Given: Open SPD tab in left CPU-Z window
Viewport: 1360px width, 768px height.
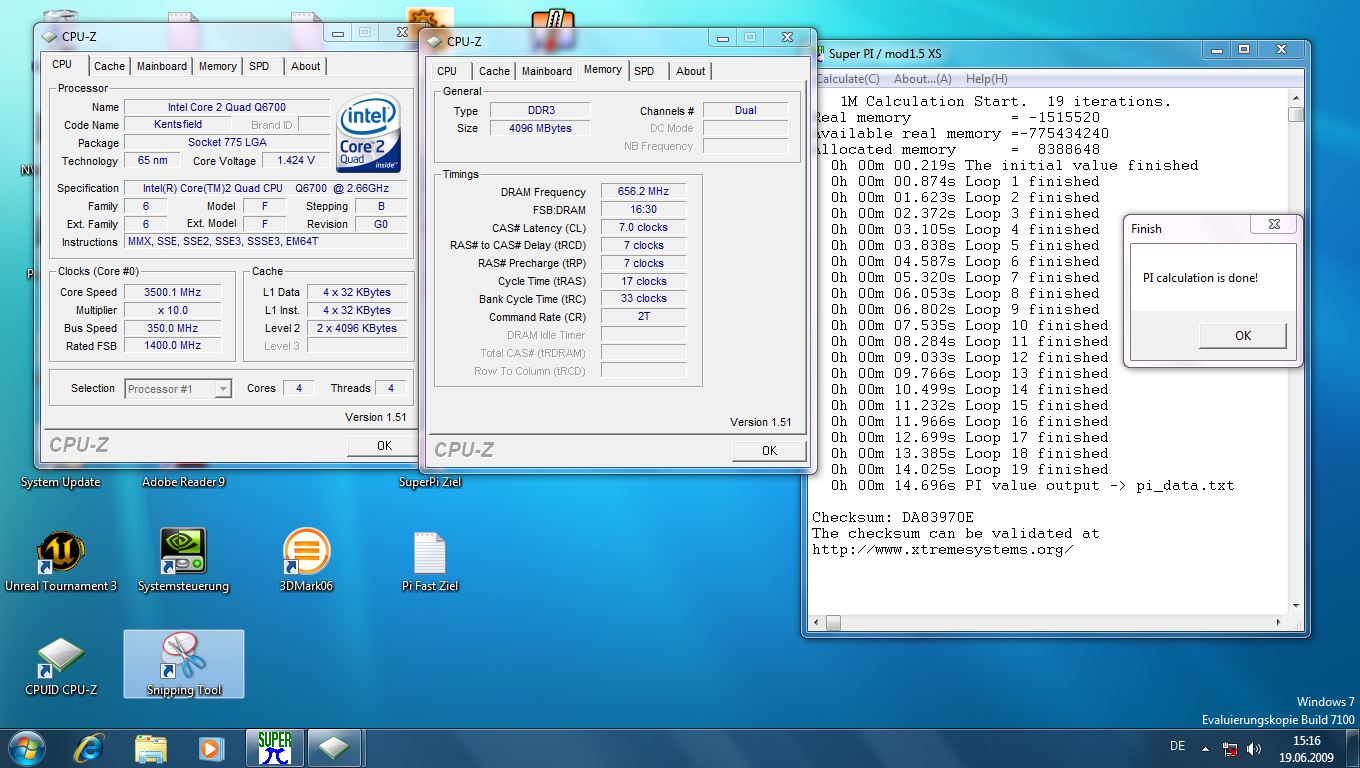Looking at the screenshot, I should click(259, 66).
